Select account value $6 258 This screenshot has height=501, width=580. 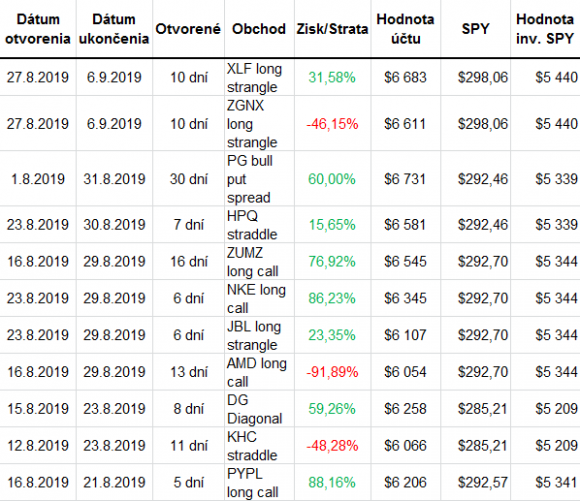(x=405, y=409)
